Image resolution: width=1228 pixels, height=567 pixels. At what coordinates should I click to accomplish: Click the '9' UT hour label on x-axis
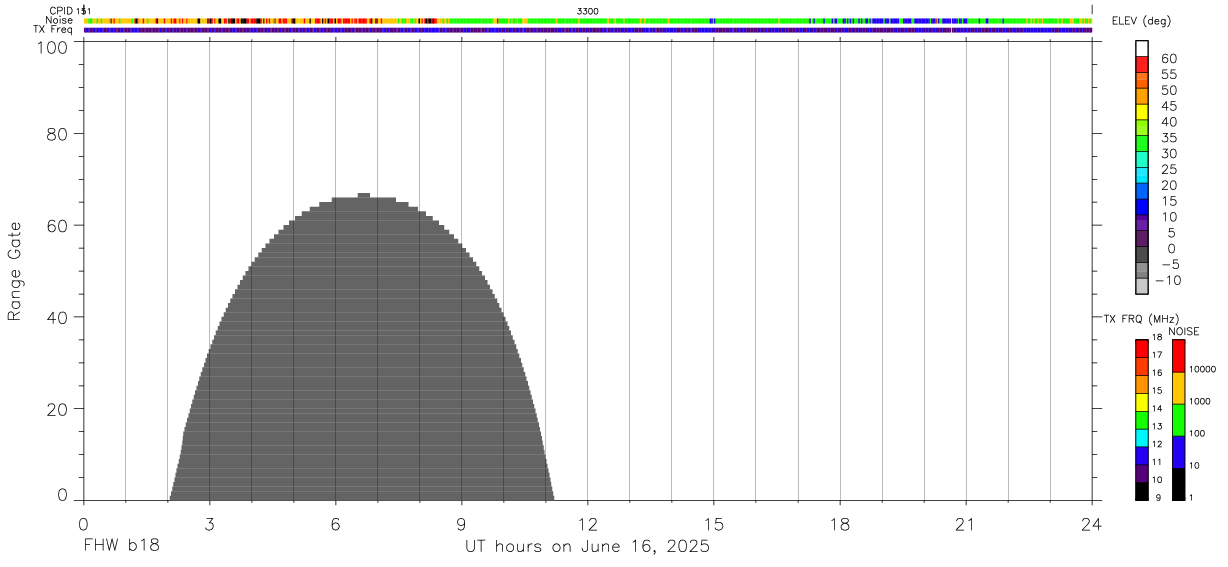click(x=462, y=525)
